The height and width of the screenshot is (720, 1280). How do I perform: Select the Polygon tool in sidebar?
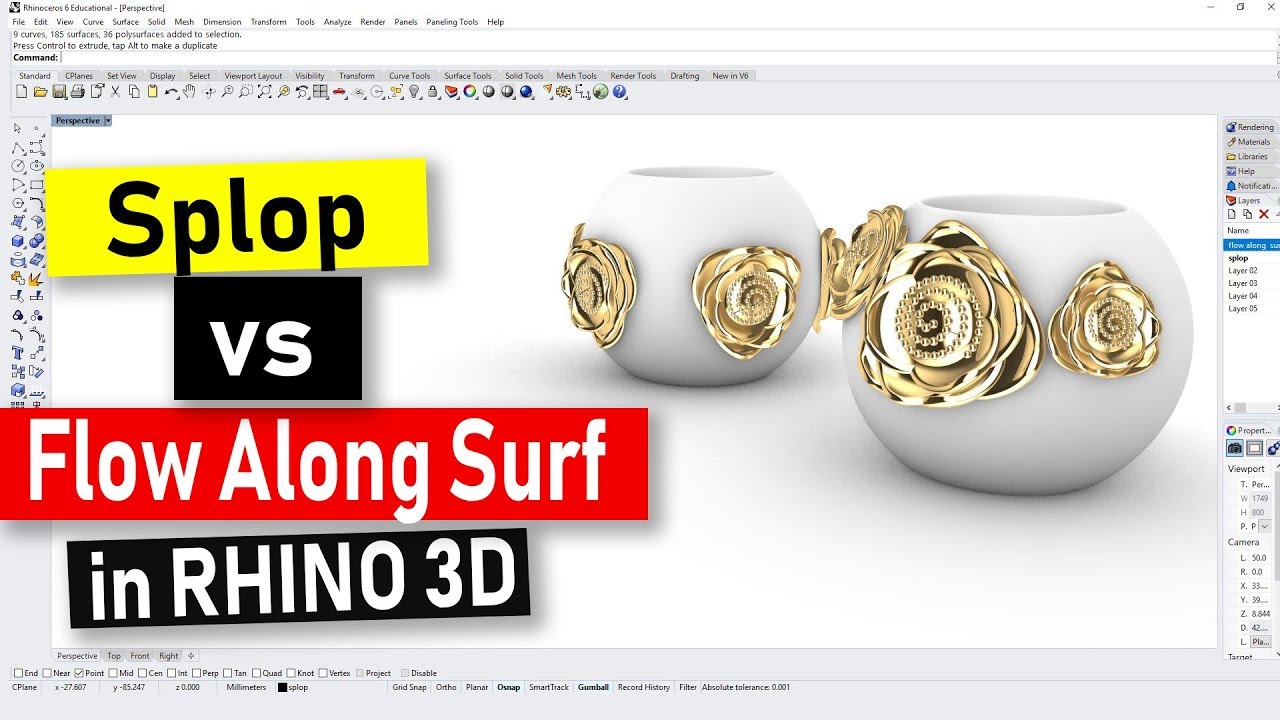[x=17, y=202]
